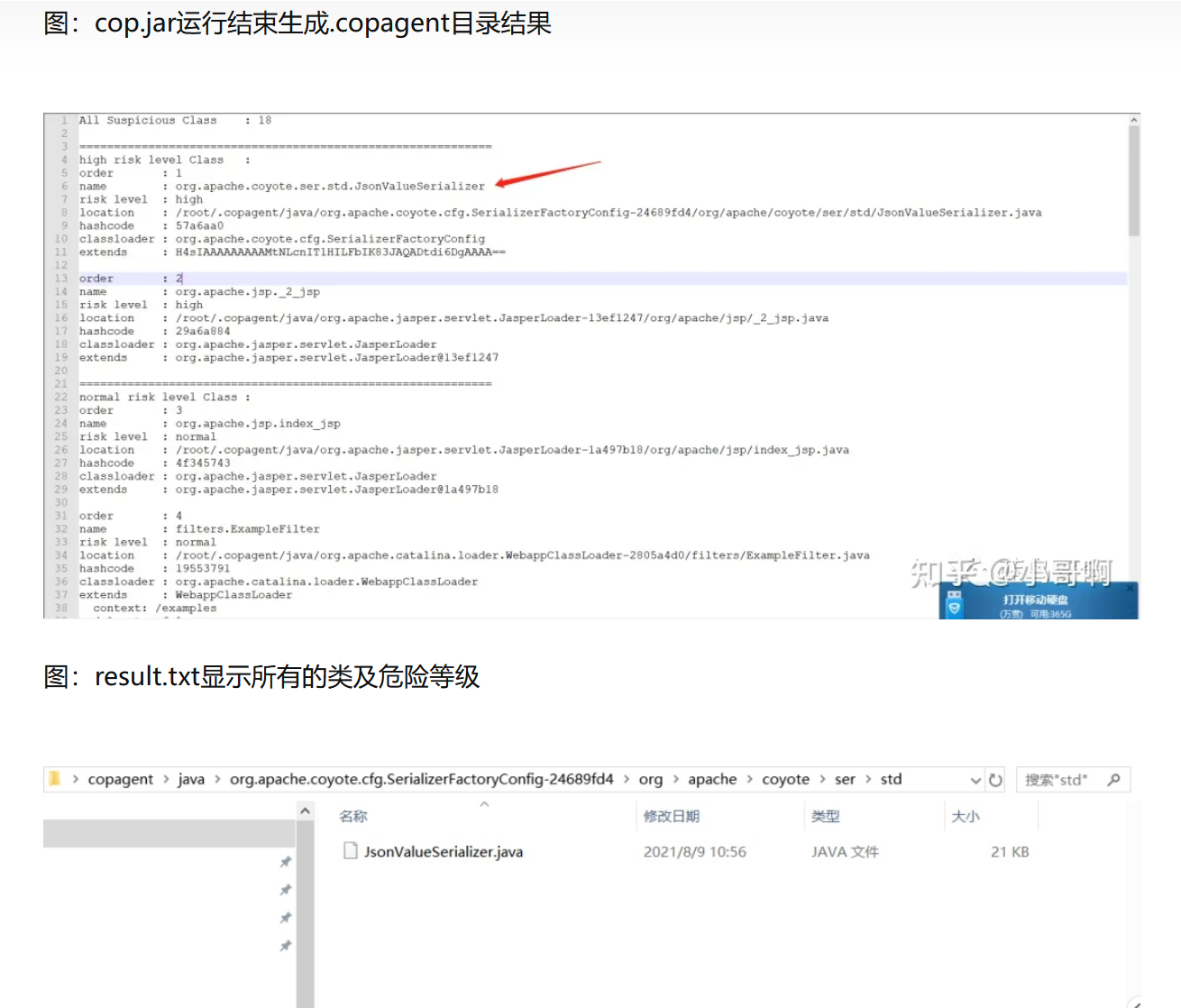Click the sort chevron above the 名称 column
1181x1008 pixels.
[x=484, y=805]
